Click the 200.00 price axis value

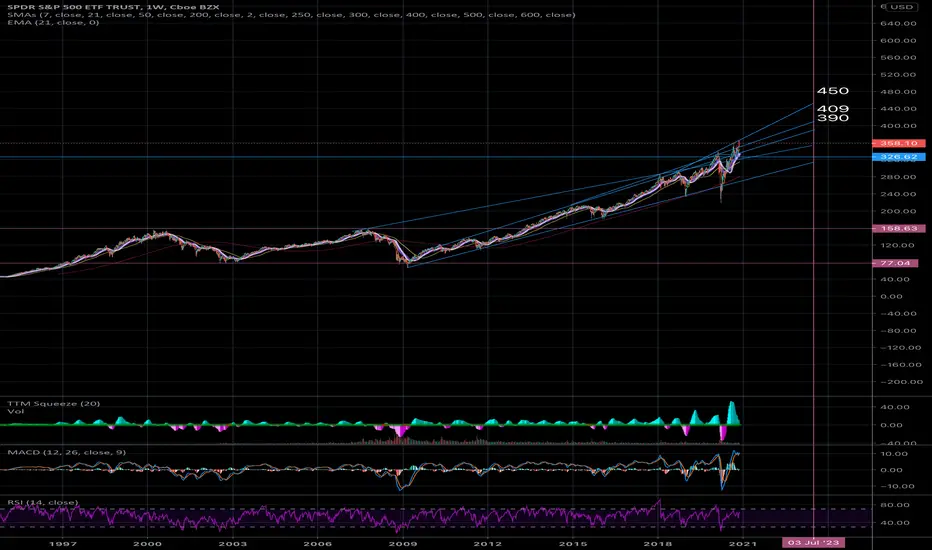[x=898, y=211]
